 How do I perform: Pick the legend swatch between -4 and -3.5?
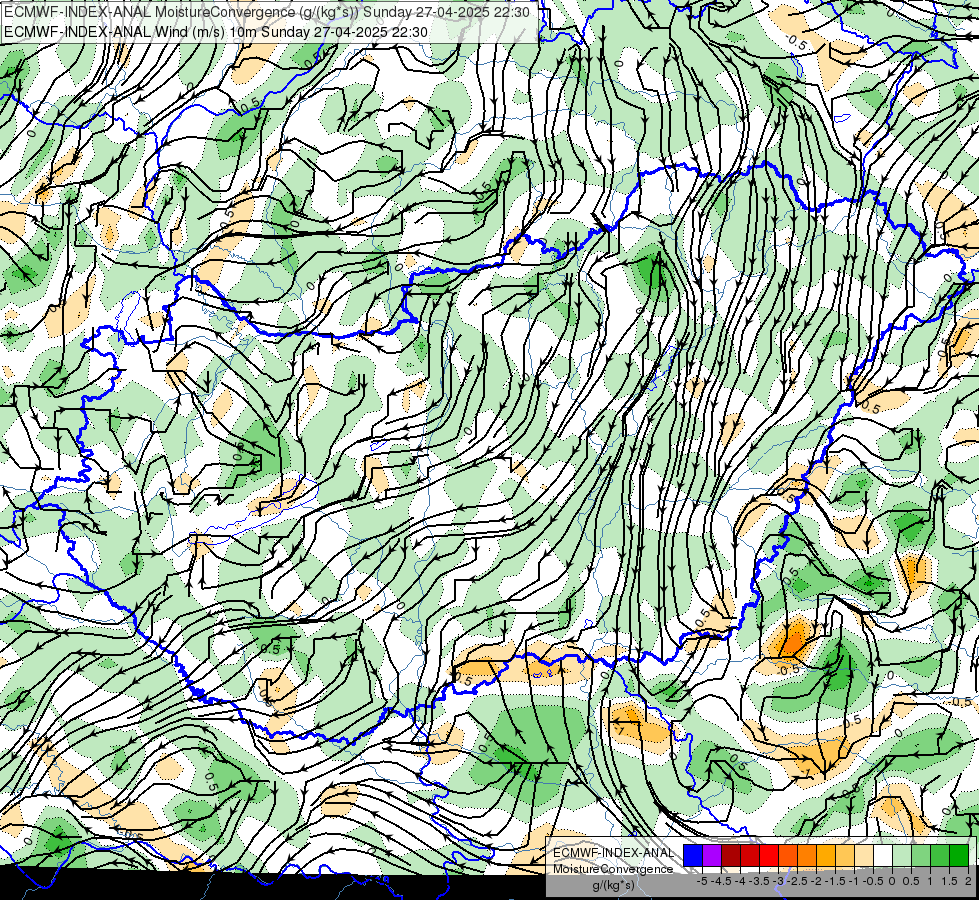(750, 855)
